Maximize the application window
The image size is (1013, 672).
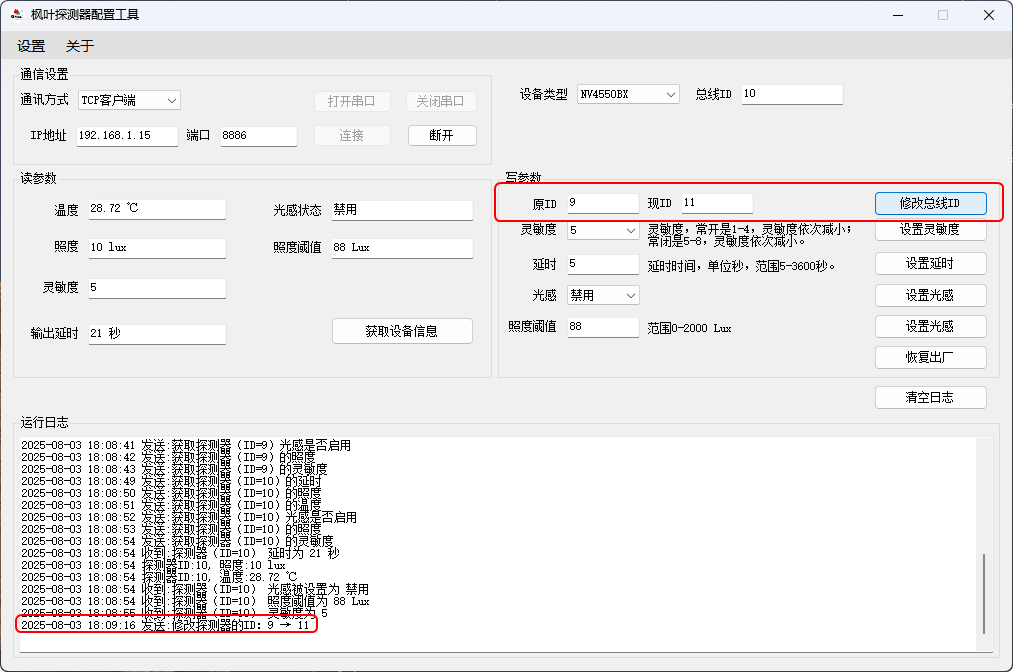pyautogui.click(x=943, y=15)
